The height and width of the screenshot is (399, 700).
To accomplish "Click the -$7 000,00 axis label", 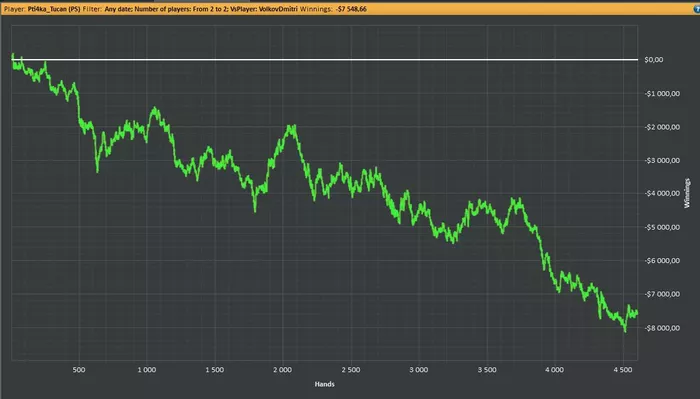I will click(x=662, y=295).
